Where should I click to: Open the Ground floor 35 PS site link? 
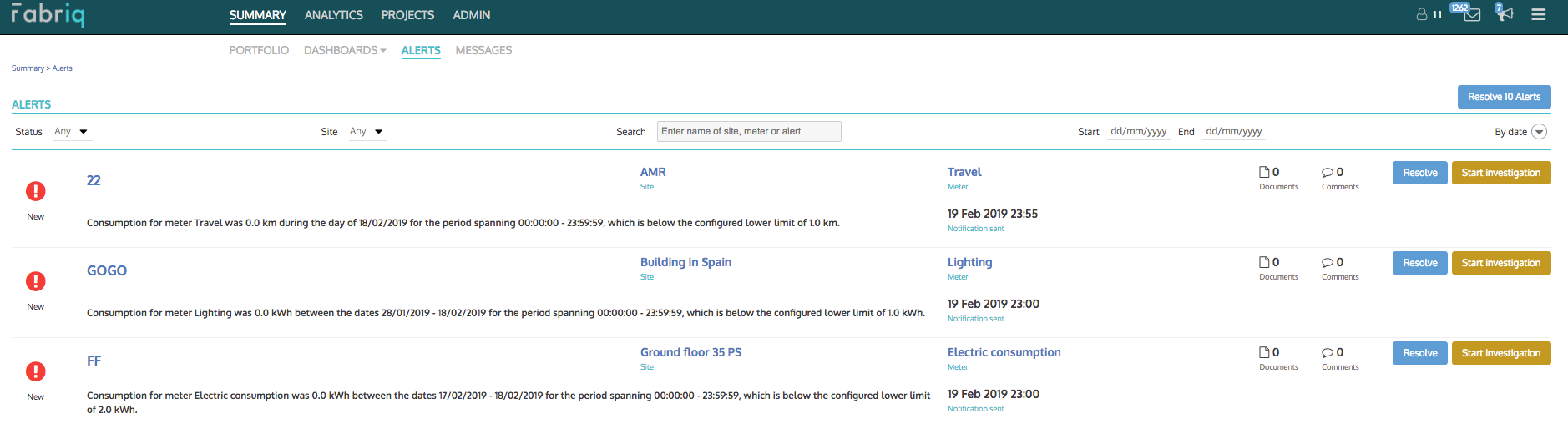click(x=690, y=352)
